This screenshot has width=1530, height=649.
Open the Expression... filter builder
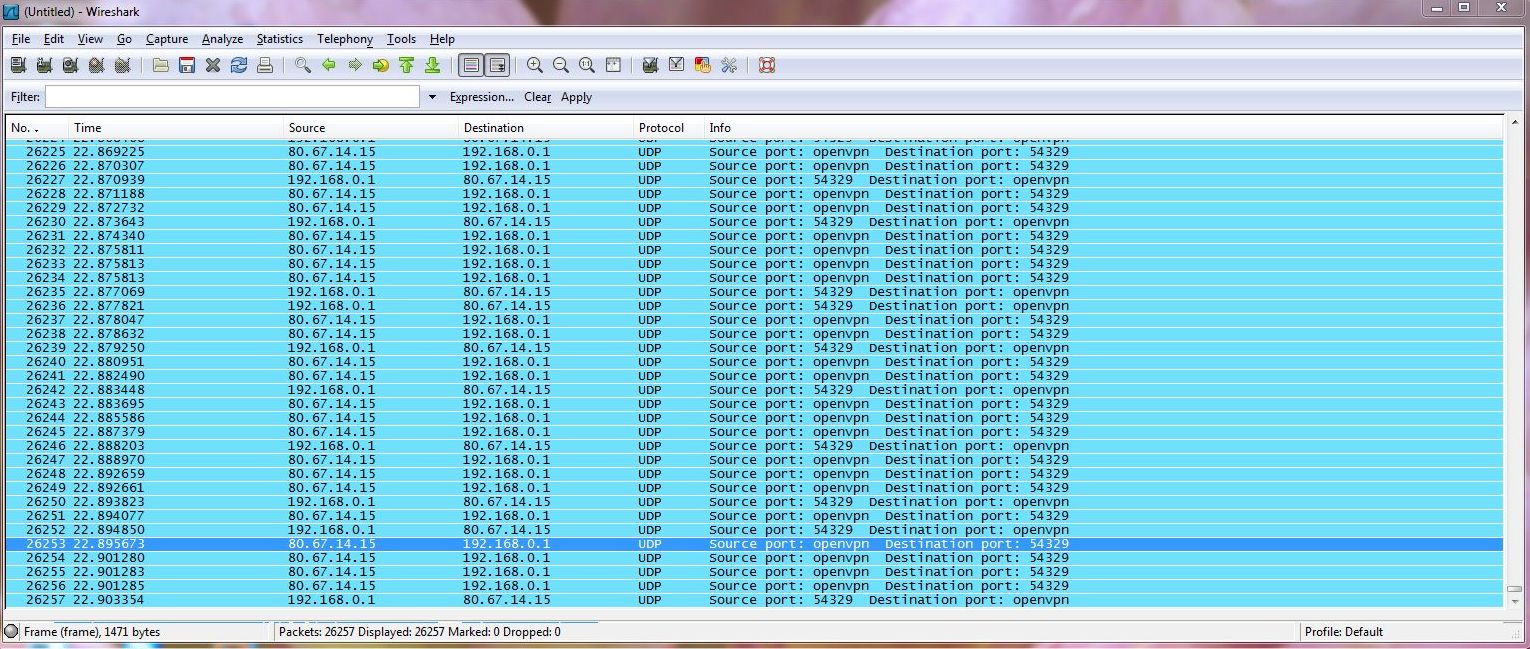(482, 97)
